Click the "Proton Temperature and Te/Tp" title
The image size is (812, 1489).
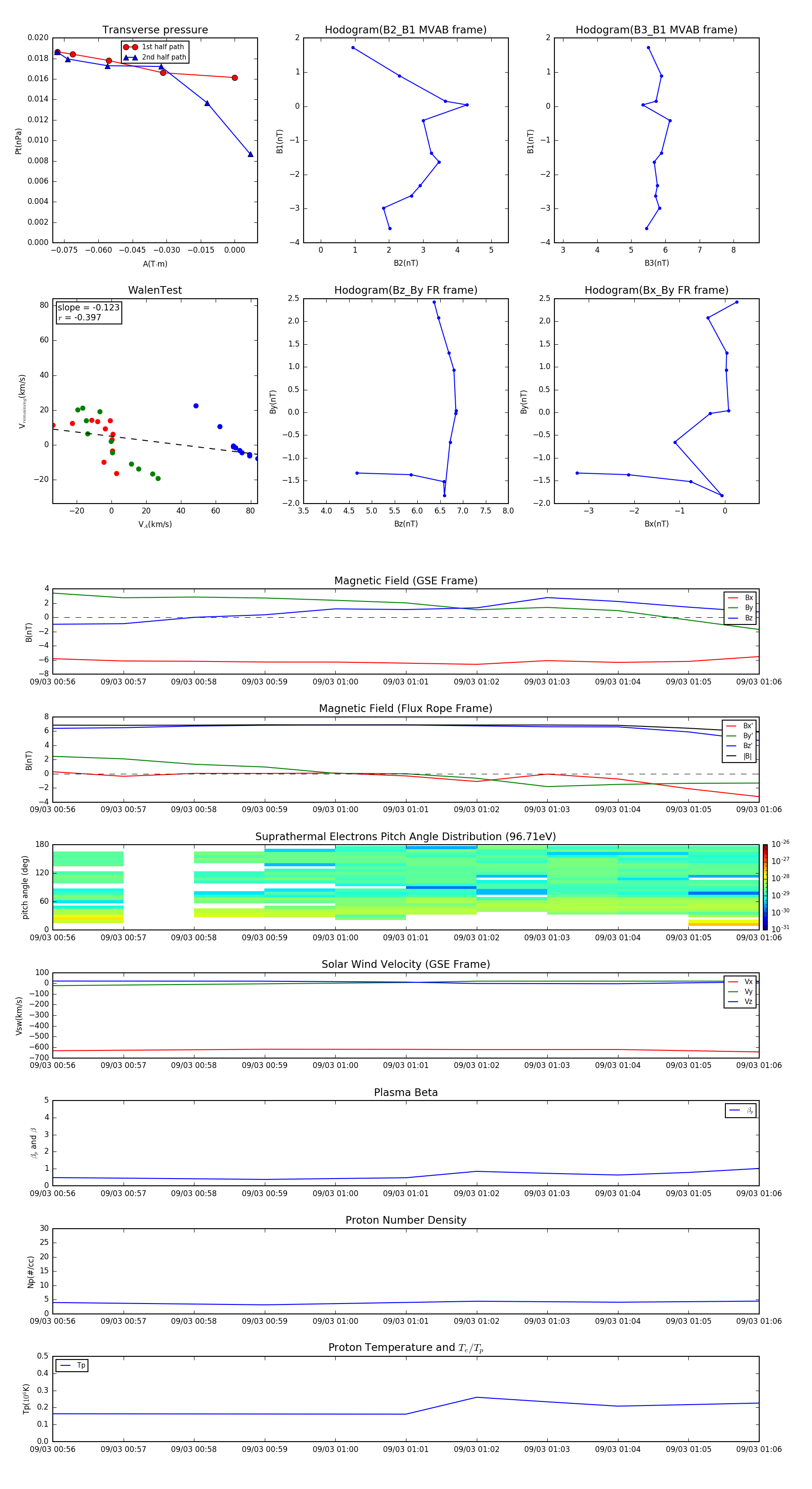pyautogui.click(x=406, y=1348)
